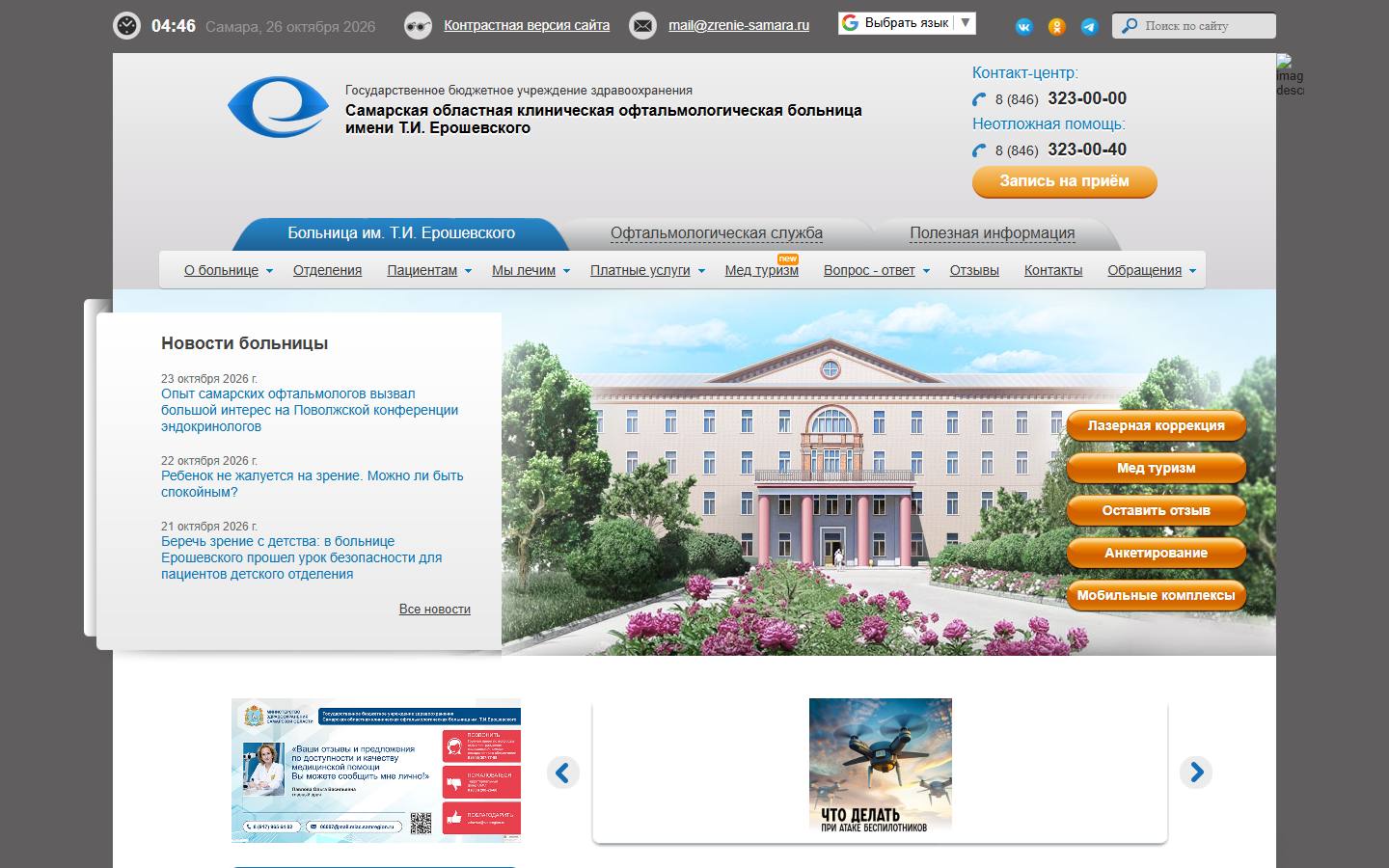The image size is (1389, 868).
Task: Click the 'Оставить отзыв' button
Action: (x=1157, y=510)
